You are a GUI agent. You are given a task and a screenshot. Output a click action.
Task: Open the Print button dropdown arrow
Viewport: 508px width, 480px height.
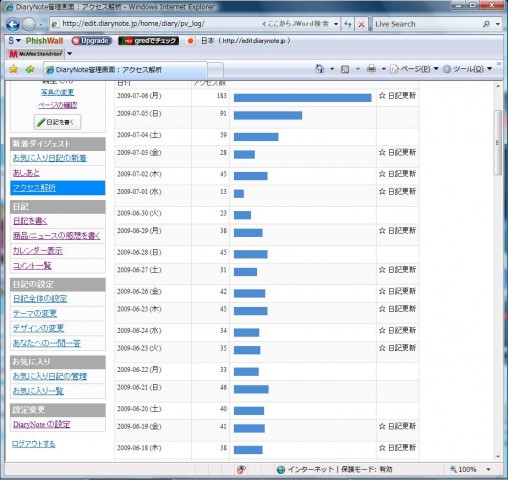pos(383,69)
